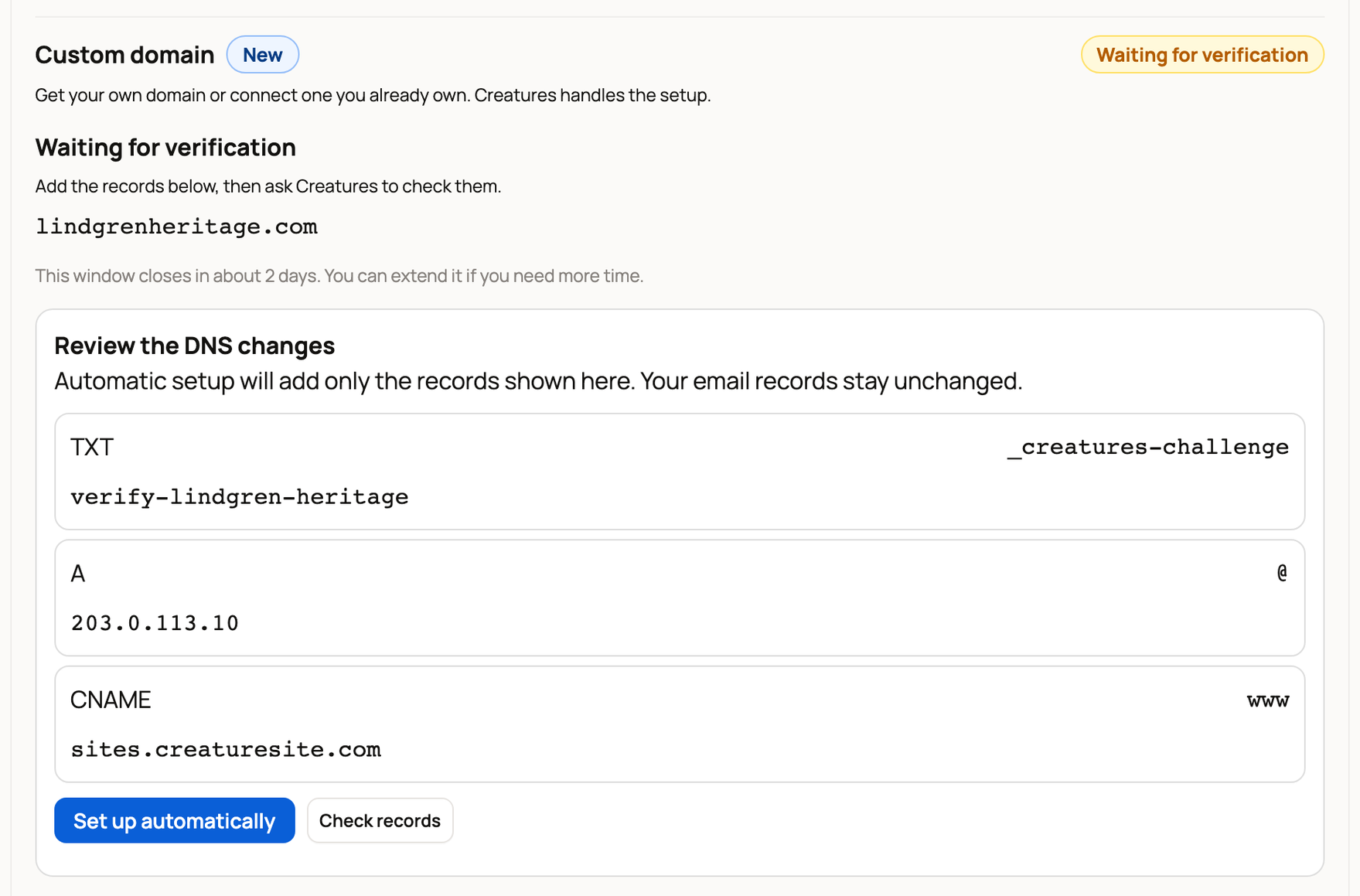Click the TXT record type label
This screenshot has width=1360, height=896.
point(92,447)
